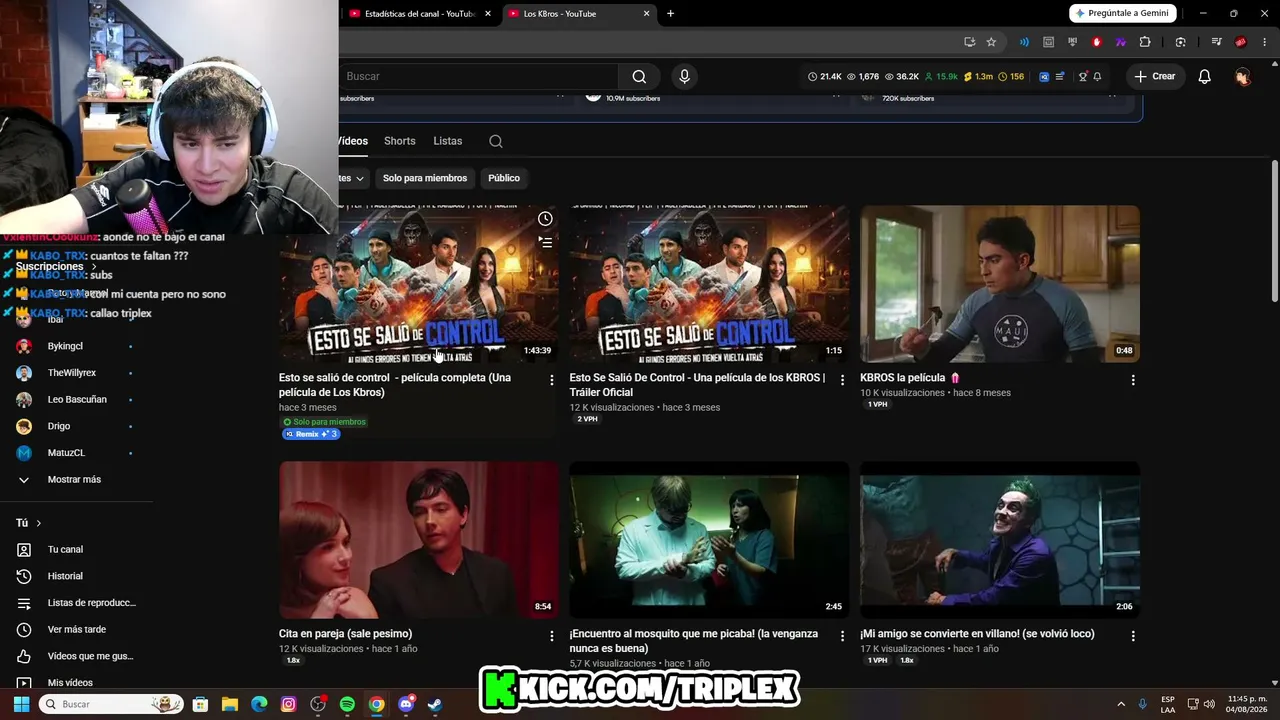Image resolution: width=1280 pixels, height=720 pixels.
Task: Select the Vídeos tab
Action: 353,141
